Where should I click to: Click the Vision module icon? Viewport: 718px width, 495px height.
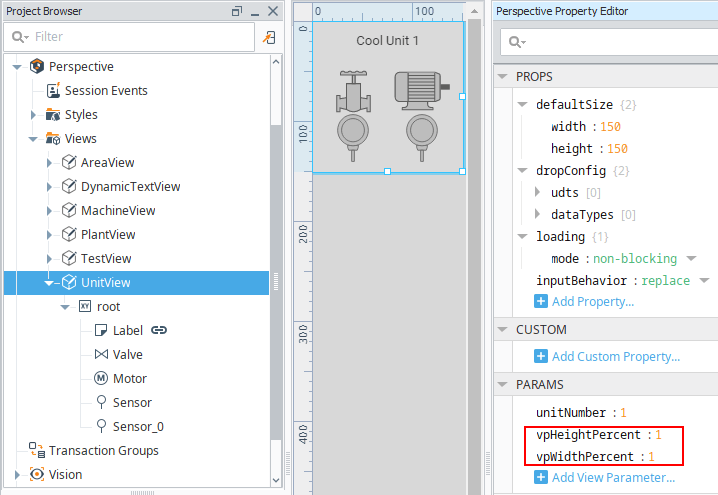[x=37, y=474]
